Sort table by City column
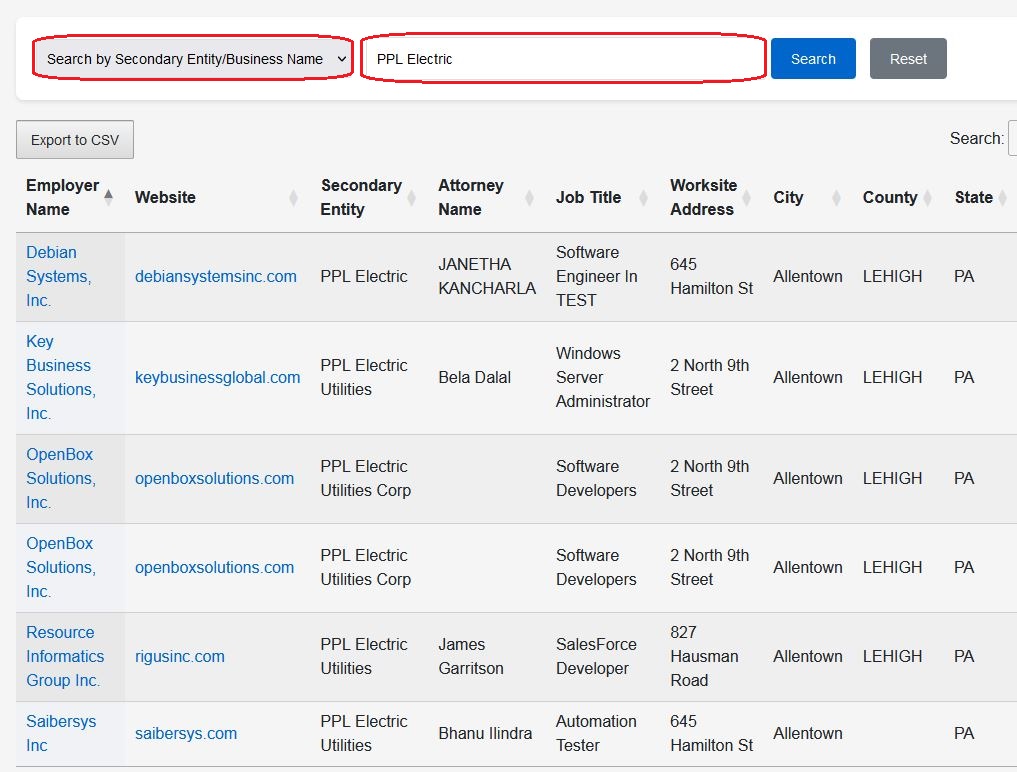1017x772 pixels. pyautogui.click(x=808, y=197)
